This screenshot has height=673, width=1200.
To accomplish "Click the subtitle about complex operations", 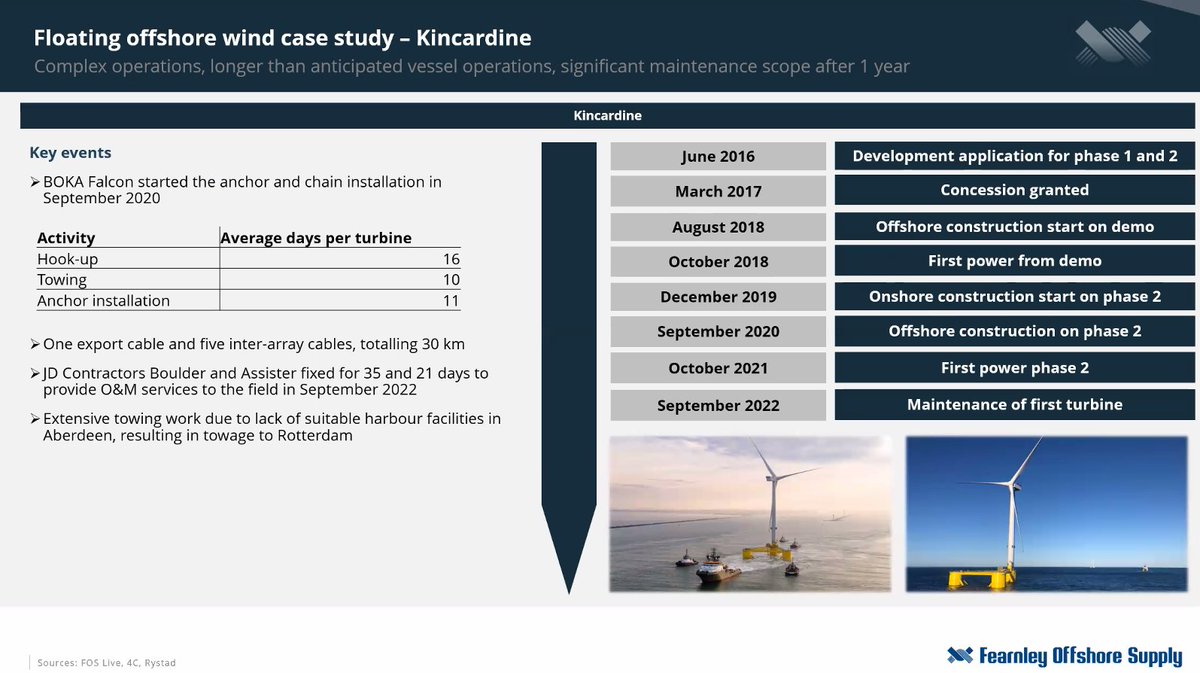I will pyautogui.click(x=472, y=67).
